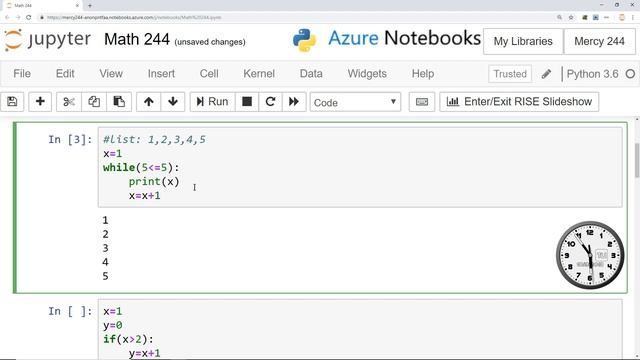Click Enter/Exit RISE Slideshow button
The width and height of the screenshot is (640, 360).
[x=519, y=102]
